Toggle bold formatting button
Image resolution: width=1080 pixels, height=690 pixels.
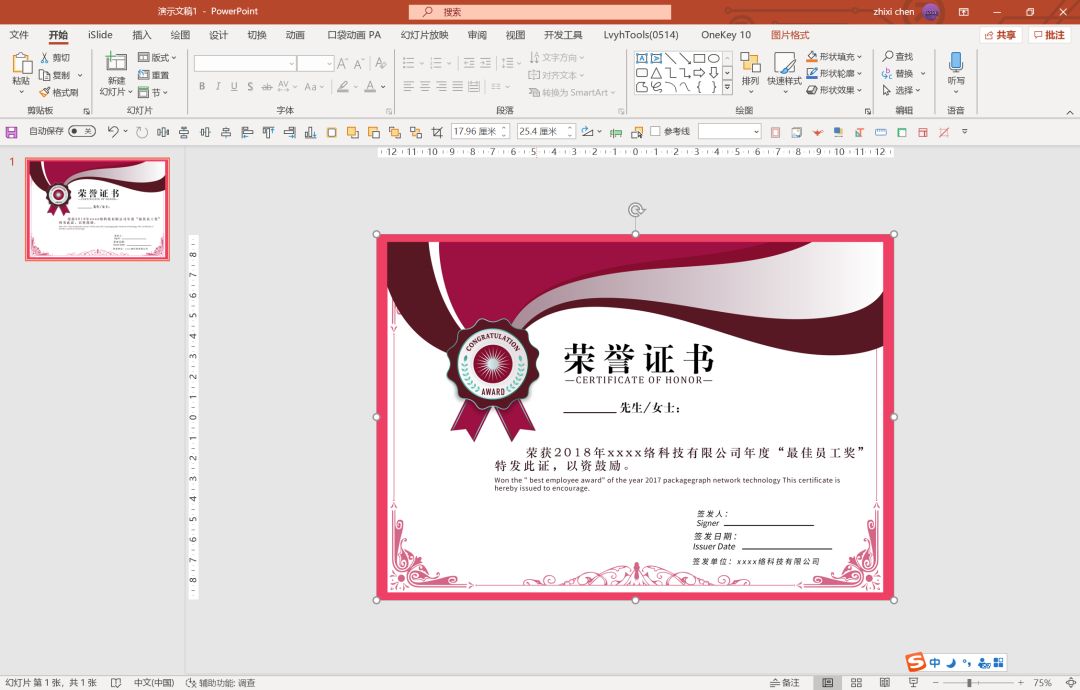point(202,86)
